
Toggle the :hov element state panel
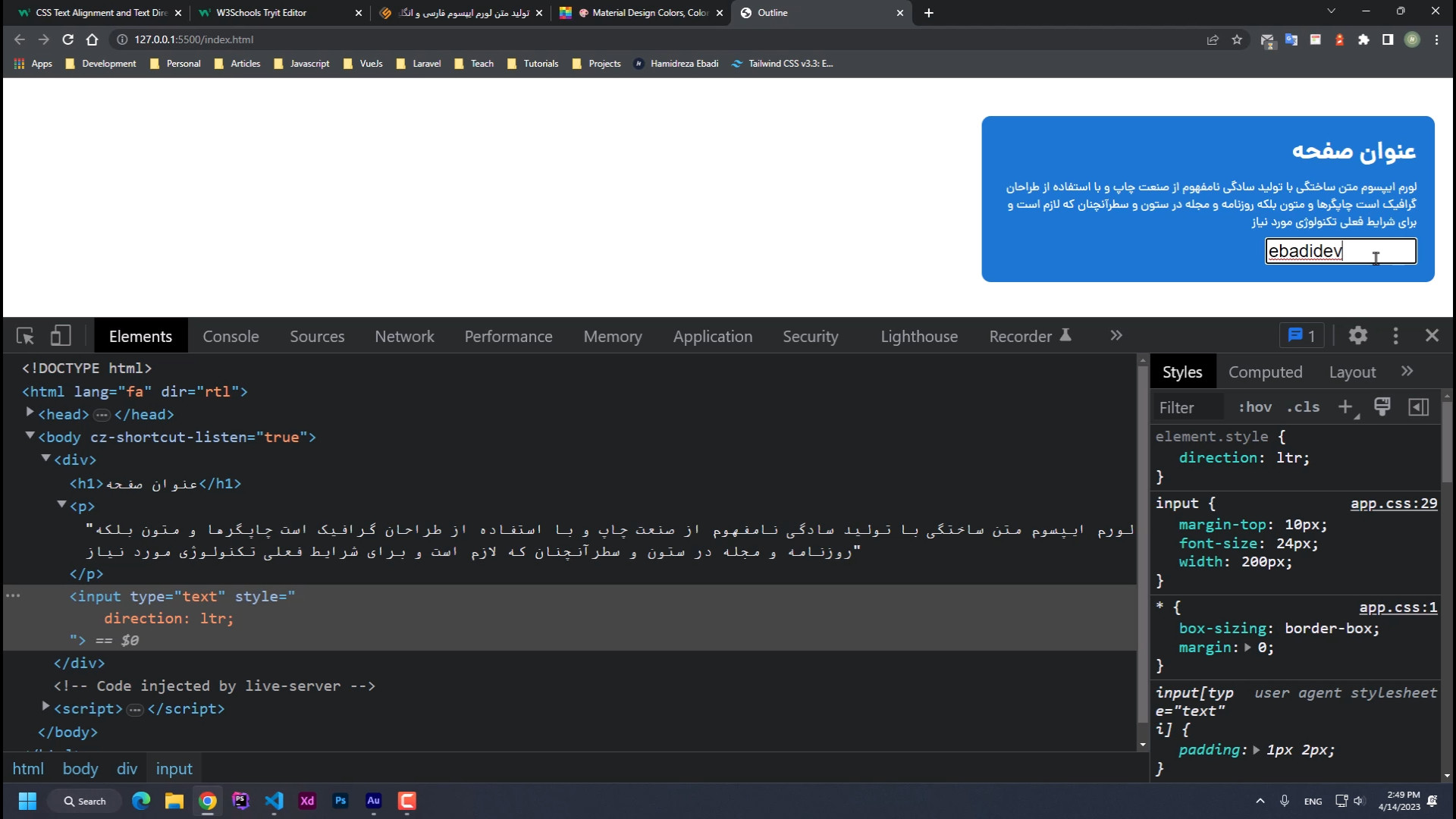(x=1255, y=407)
